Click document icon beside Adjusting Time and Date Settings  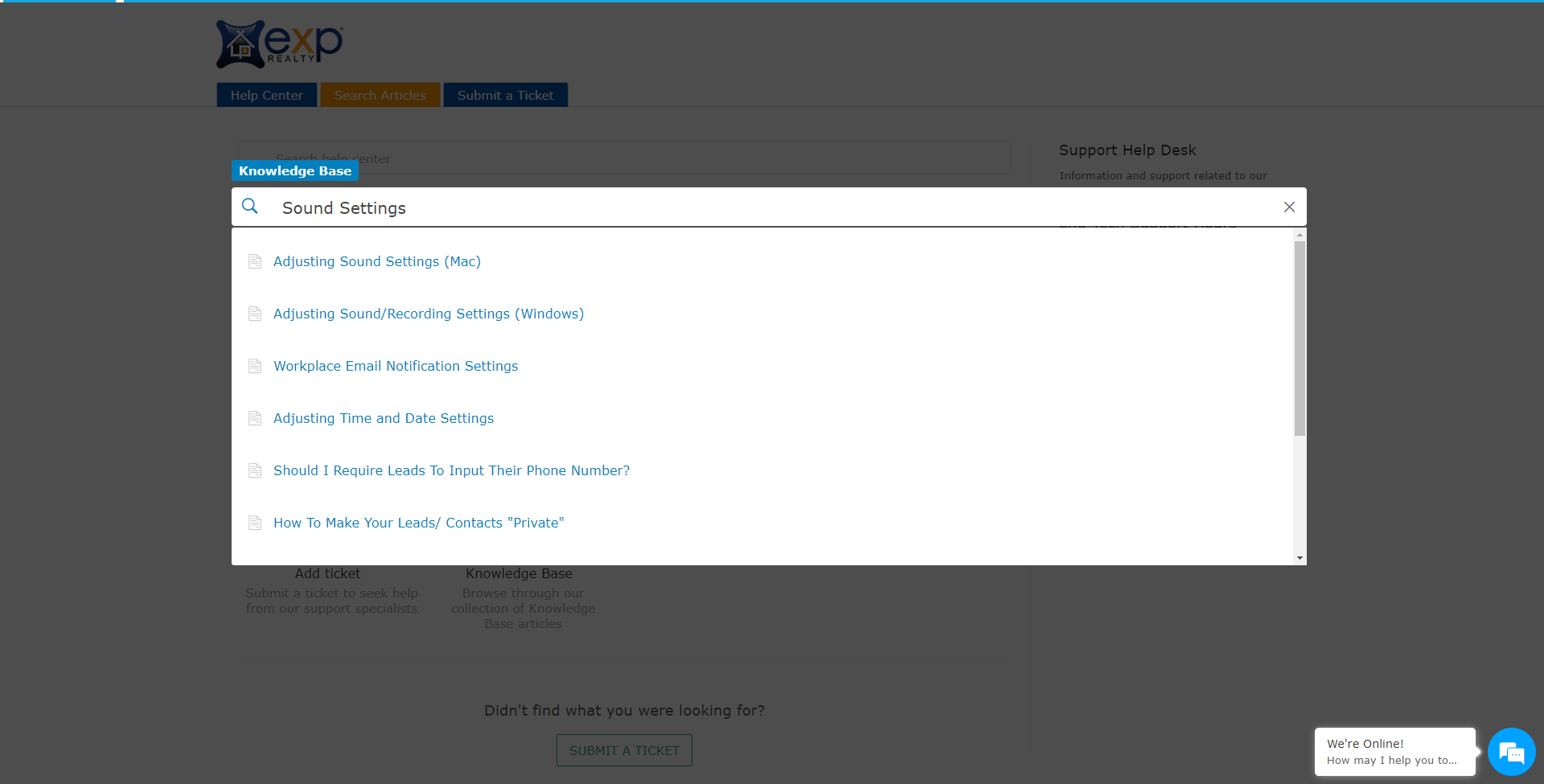[255, 418]
